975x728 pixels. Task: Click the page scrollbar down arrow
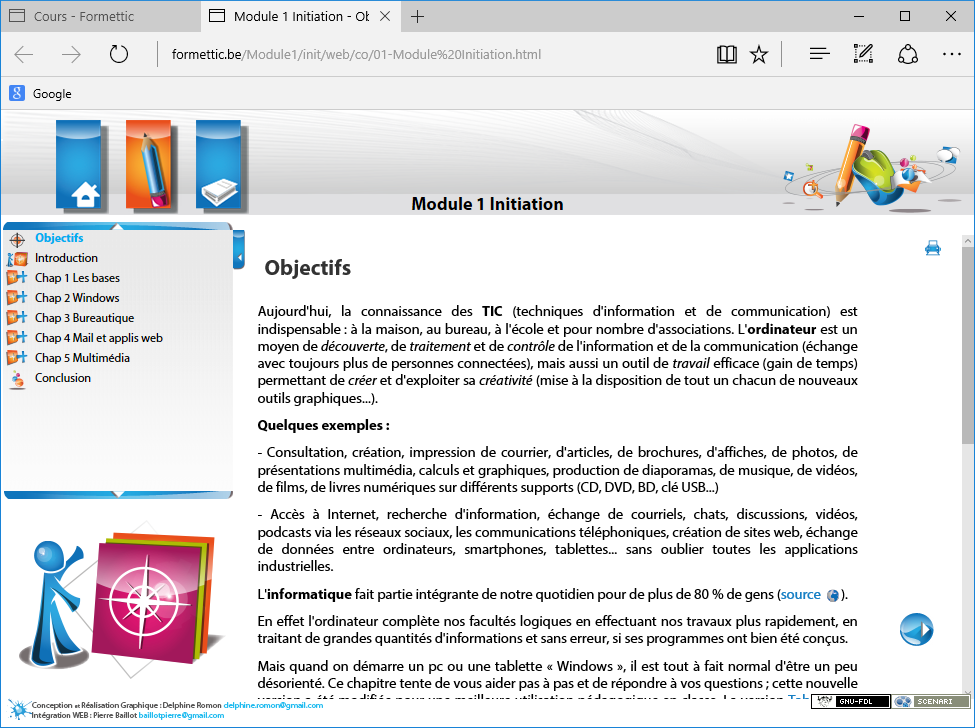968,691
